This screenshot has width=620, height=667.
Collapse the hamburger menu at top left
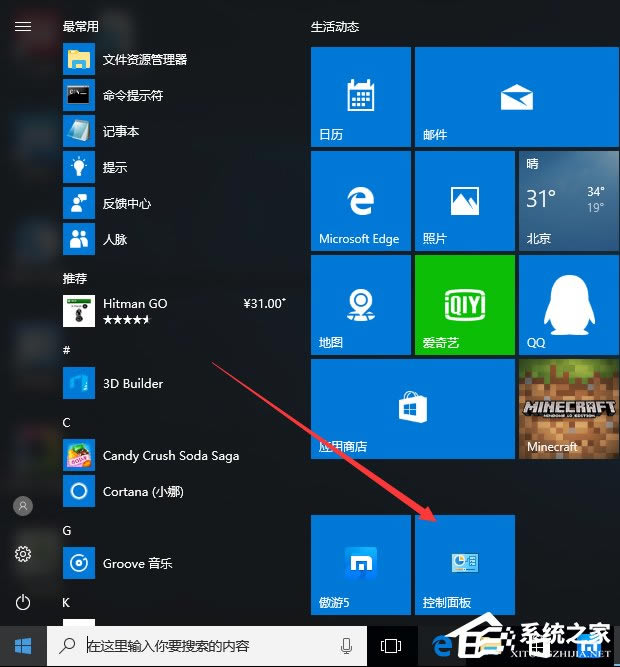pyautogui.click(x=23, y=27)
